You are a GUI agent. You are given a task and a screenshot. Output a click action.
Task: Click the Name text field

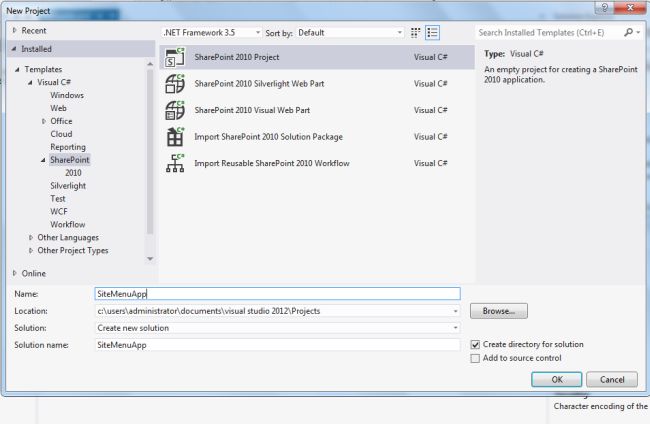click(x=277, y=294)
